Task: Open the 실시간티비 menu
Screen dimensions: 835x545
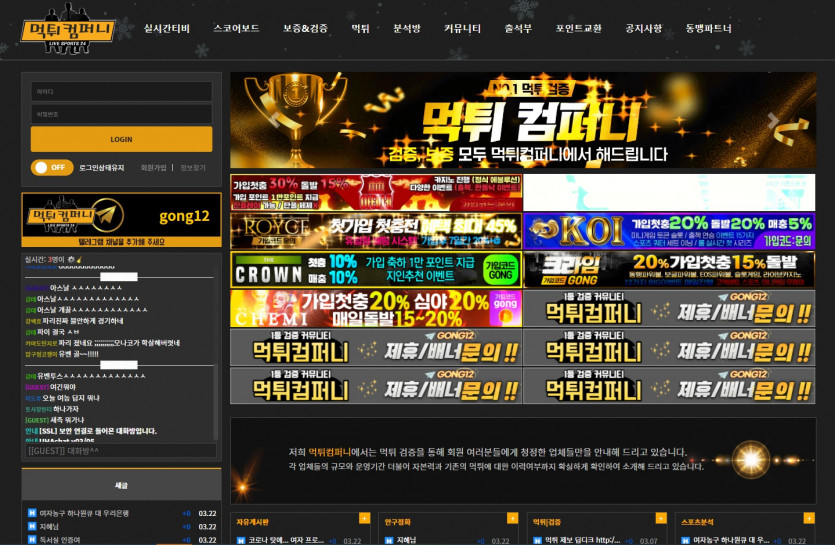Action: 166,29
